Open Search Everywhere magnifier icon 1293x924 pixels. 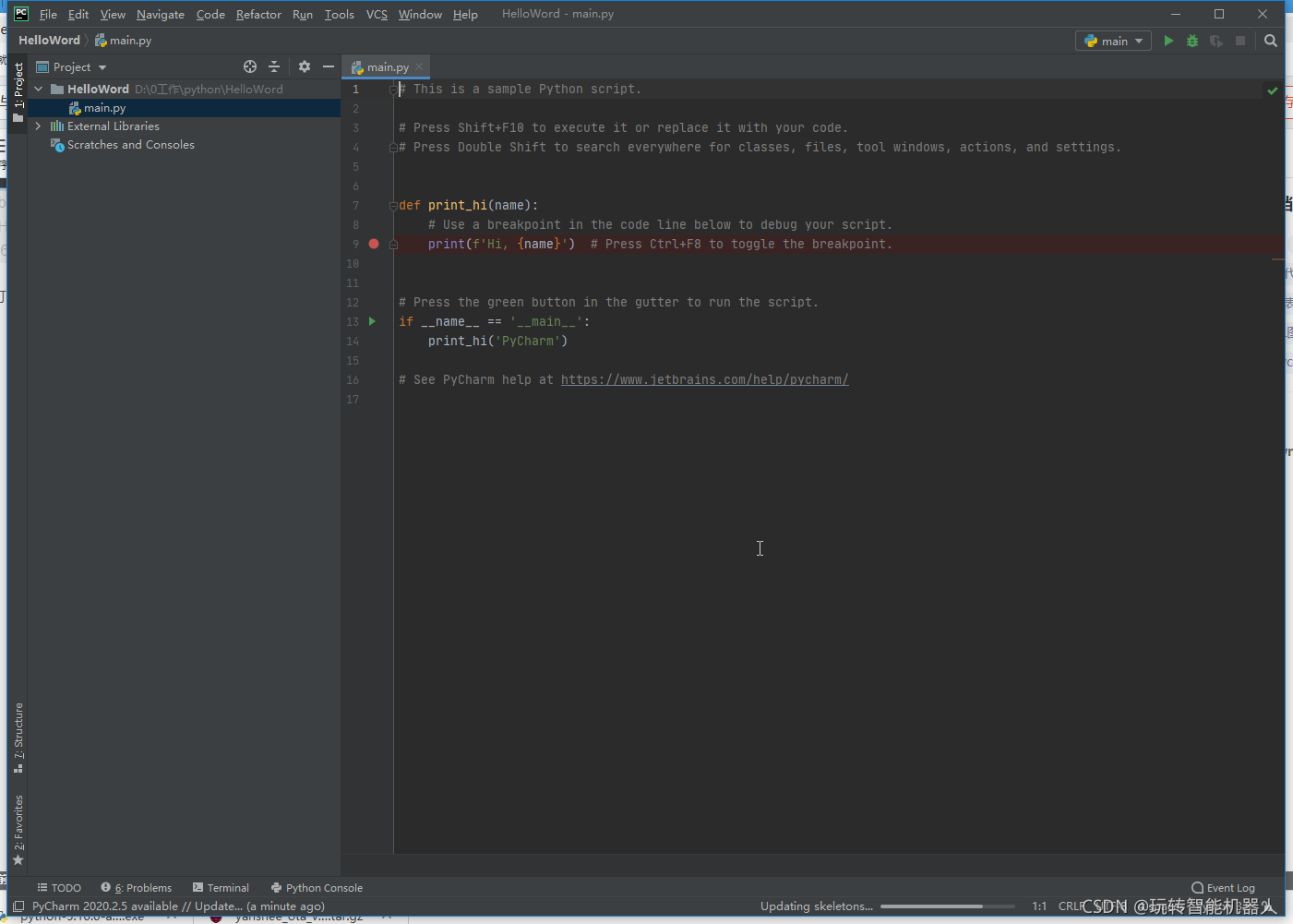point(1271,41)
